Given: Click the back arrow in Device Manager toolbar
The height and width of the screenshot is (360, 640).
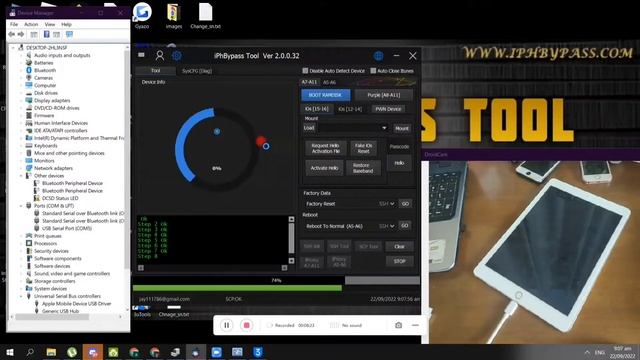Looking at the screenshot, I should [12, 35].
